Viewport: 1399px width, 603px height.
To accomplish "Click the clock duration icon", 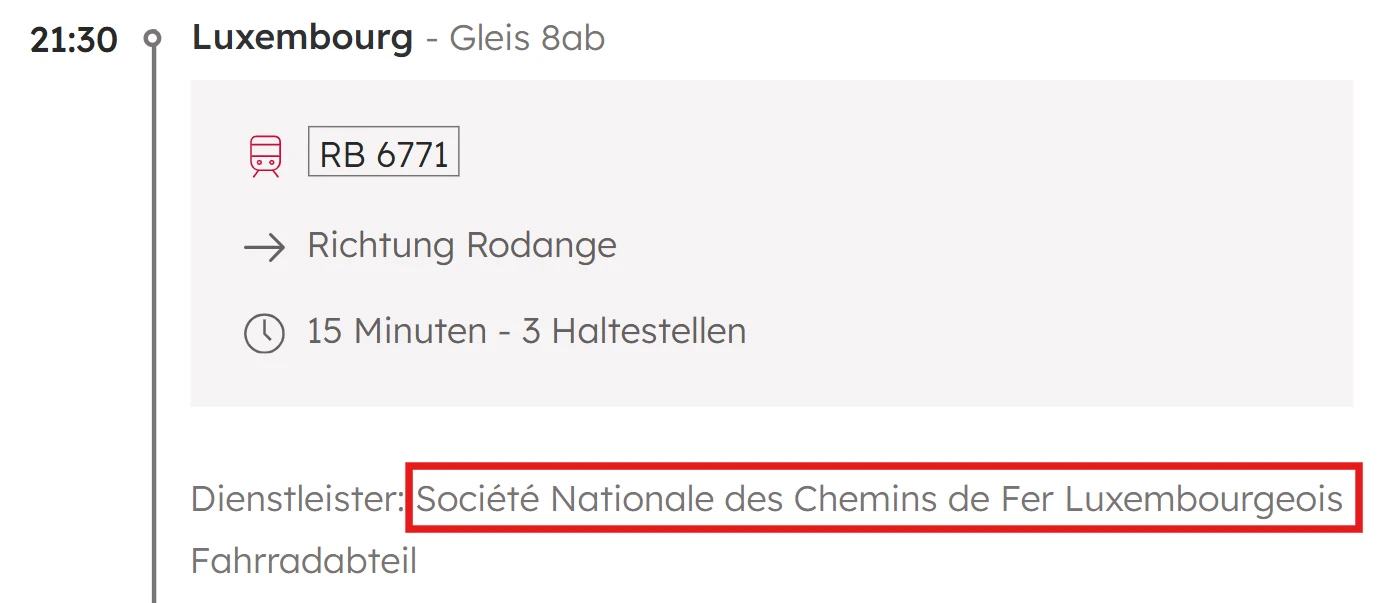I will 265,332.
